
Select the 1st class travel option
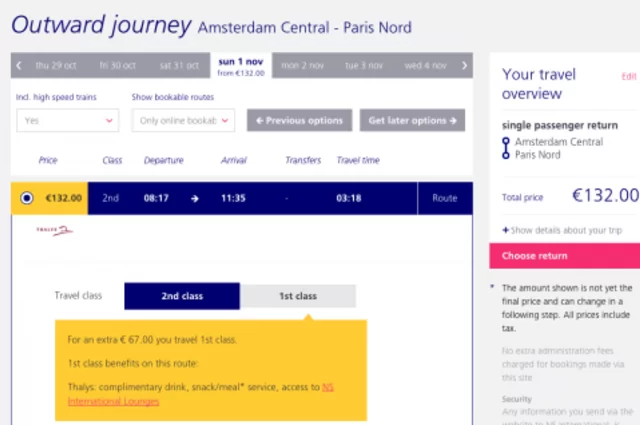tap(298, 296)
